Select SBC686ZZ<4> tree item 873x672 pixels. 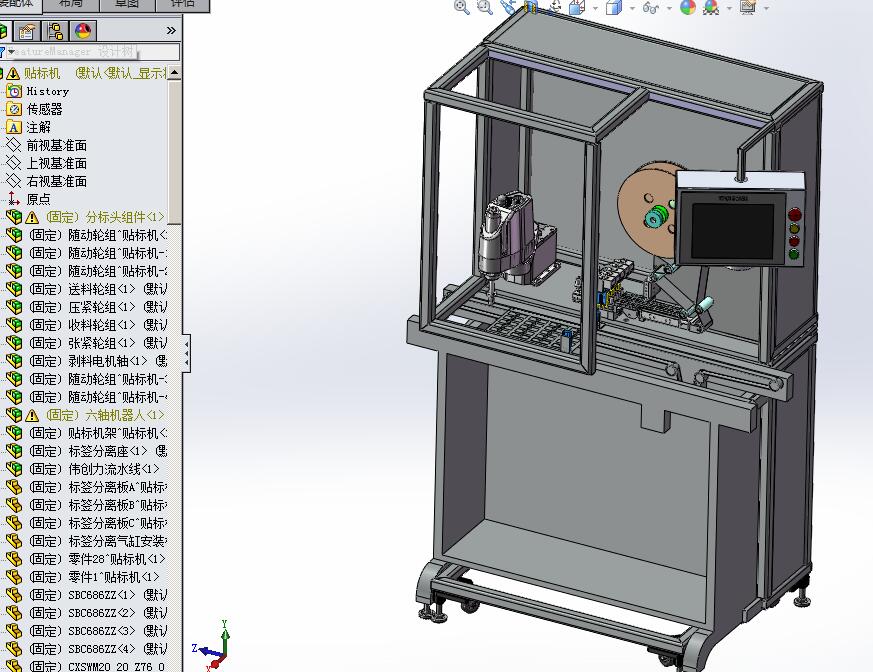[97, 649]
